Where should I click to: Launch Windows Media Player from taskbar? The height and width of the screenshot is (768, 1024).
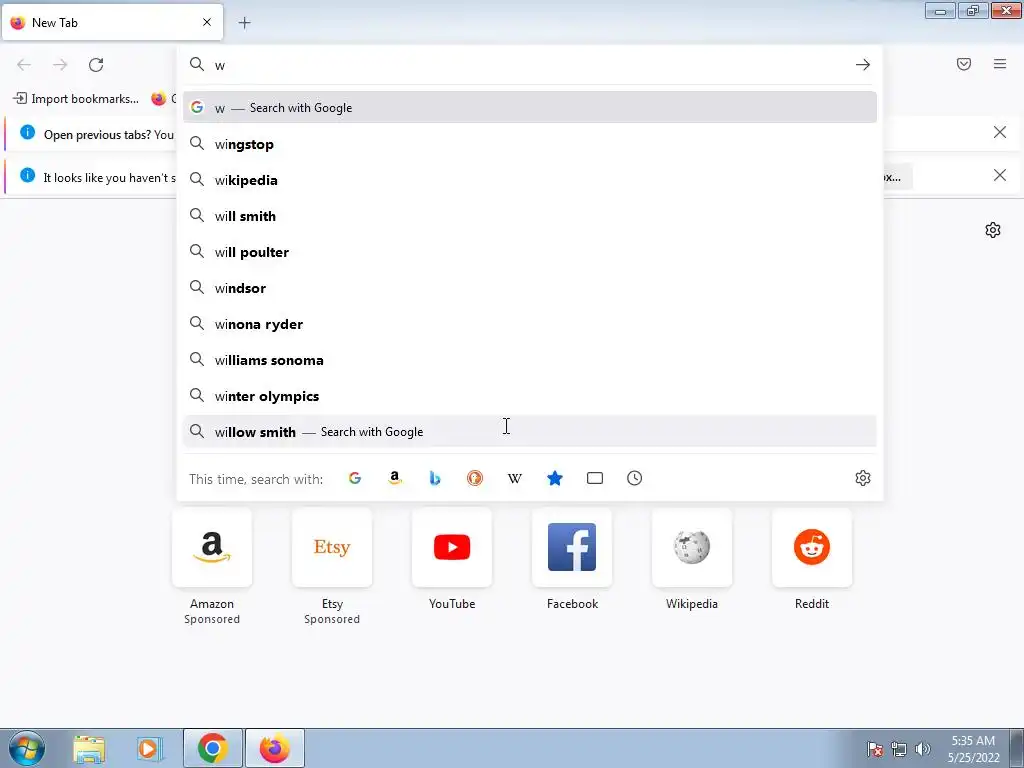(x=150, y=748)
